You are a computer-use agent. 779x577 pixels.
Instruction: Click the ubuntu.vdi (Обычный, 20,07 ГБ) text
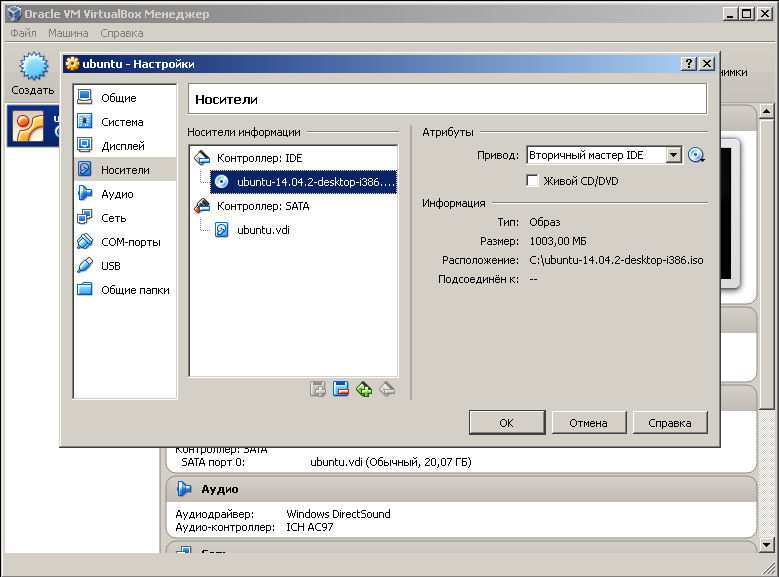click(x=390, y=462)
